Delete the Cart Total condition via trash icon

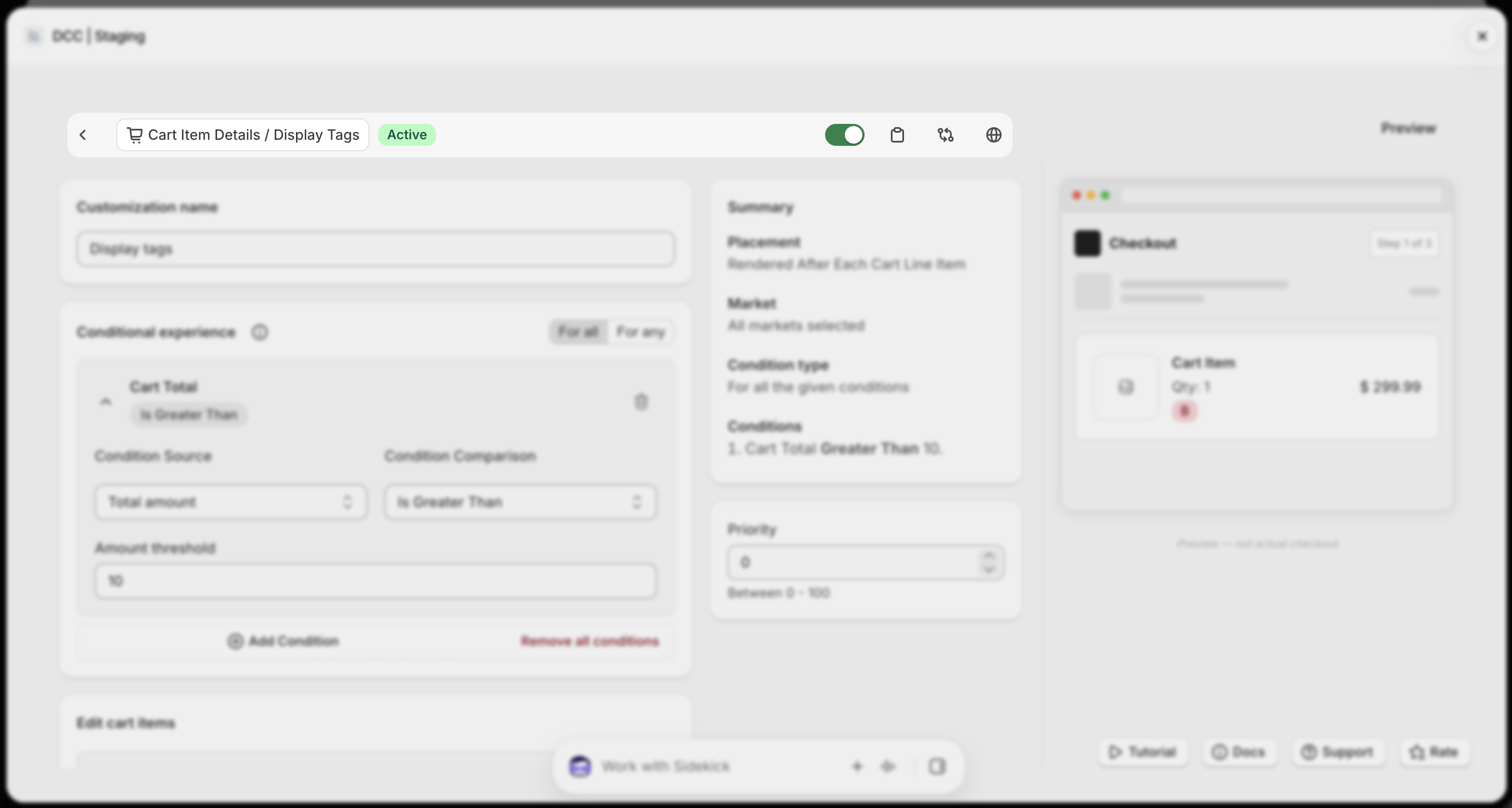point(641,402)
